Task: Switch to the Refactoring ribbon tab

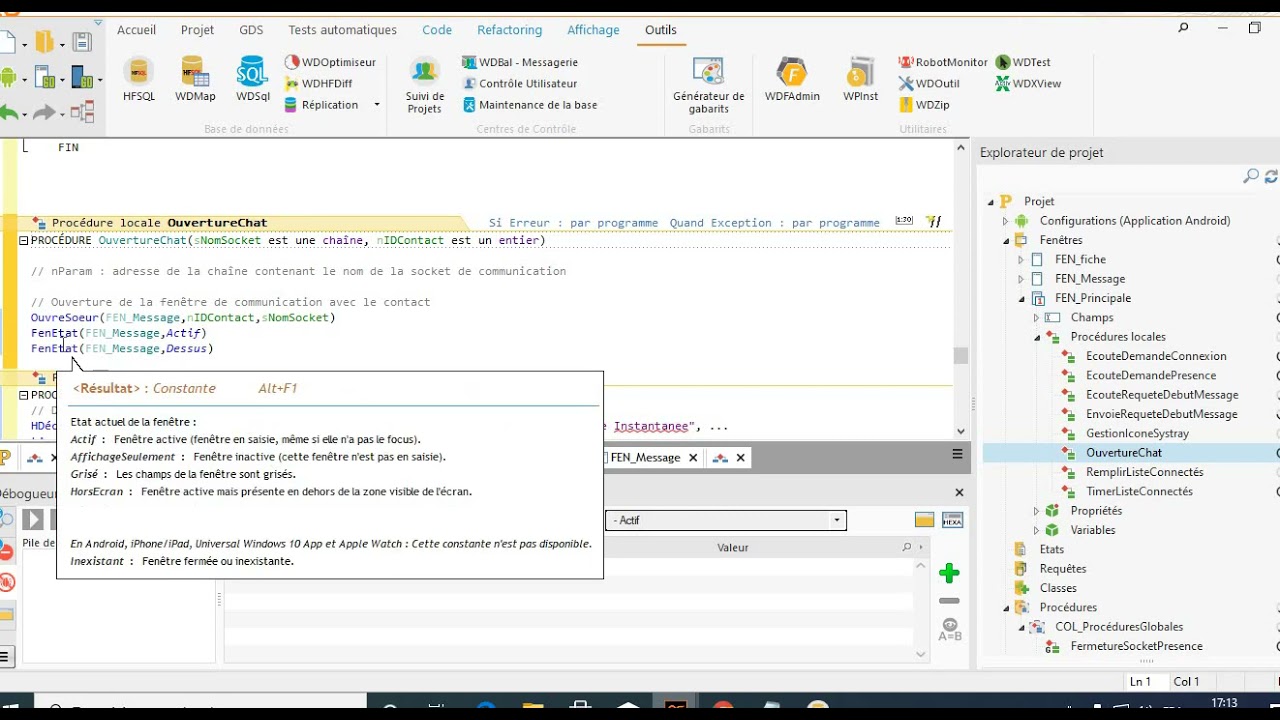Action: (x=510, y=30)
